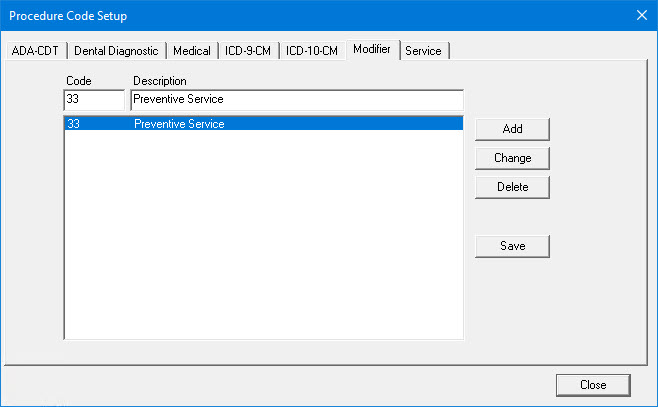Switch to the ADA-CDT tab
The image size is (658, 407).
pos(36,51)
